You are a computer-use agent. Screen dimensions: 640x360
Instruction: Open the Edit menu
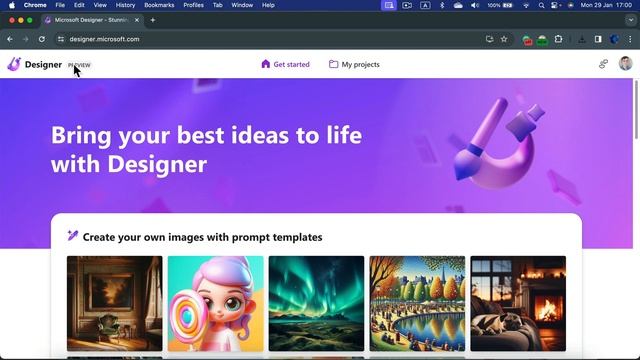point(79,5)
